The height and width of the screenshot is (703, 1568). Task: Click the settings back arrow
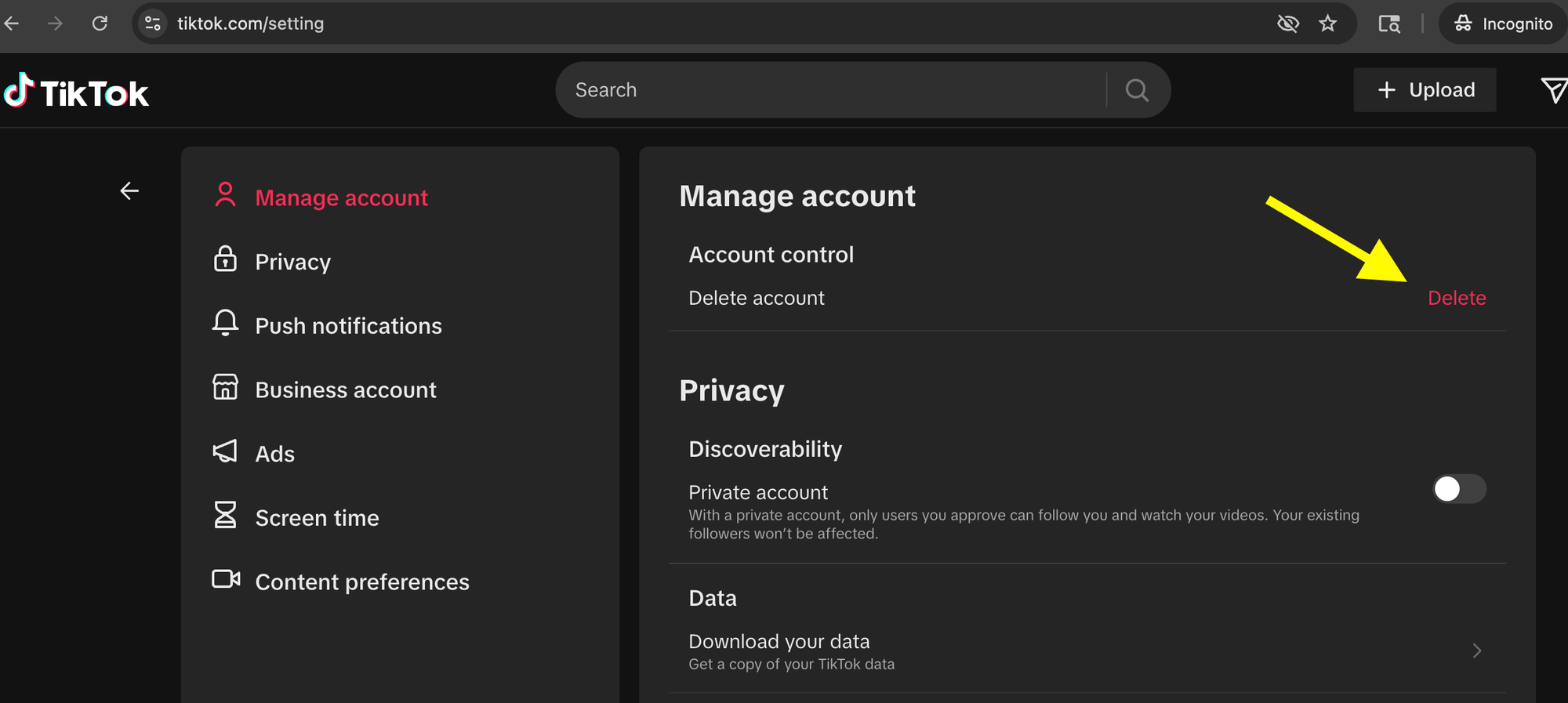point(129,190)
